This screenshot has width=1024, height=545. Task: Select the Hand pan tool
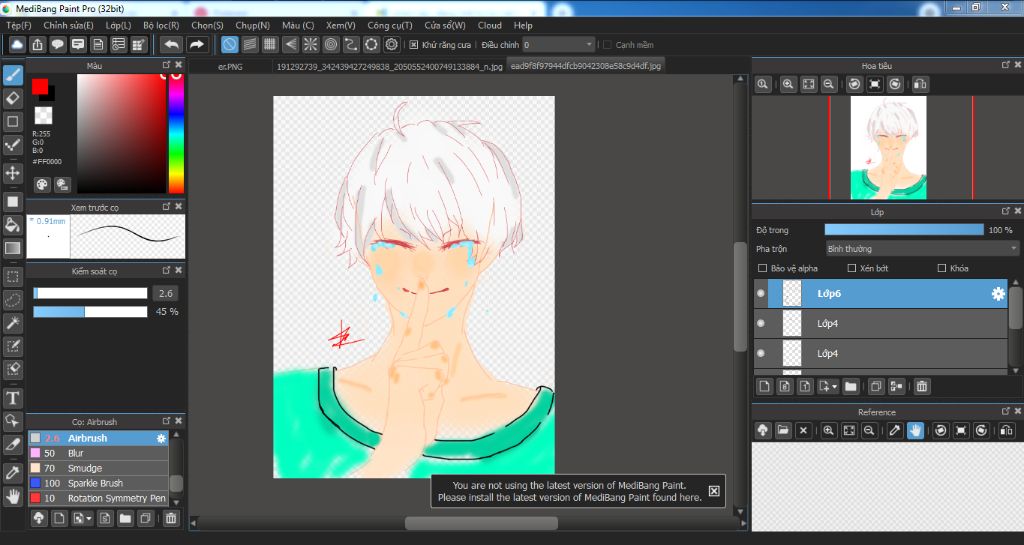[x=12, y=497]
